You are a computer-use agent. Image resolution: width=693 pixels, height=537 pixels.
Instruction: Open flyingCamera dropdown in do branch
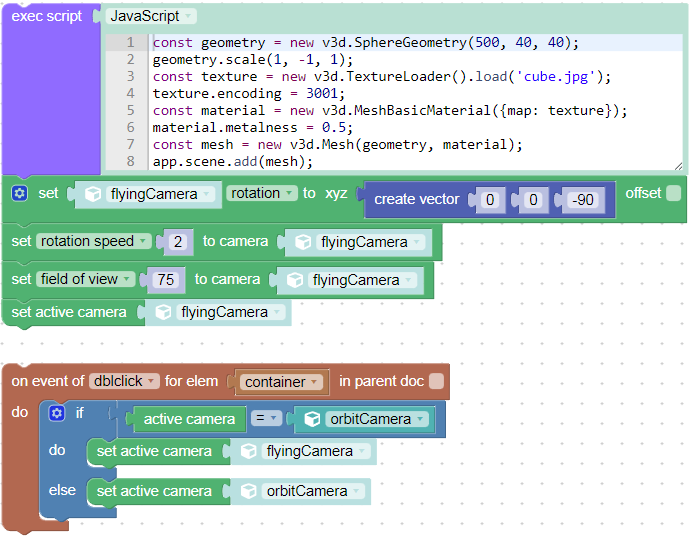316,451
